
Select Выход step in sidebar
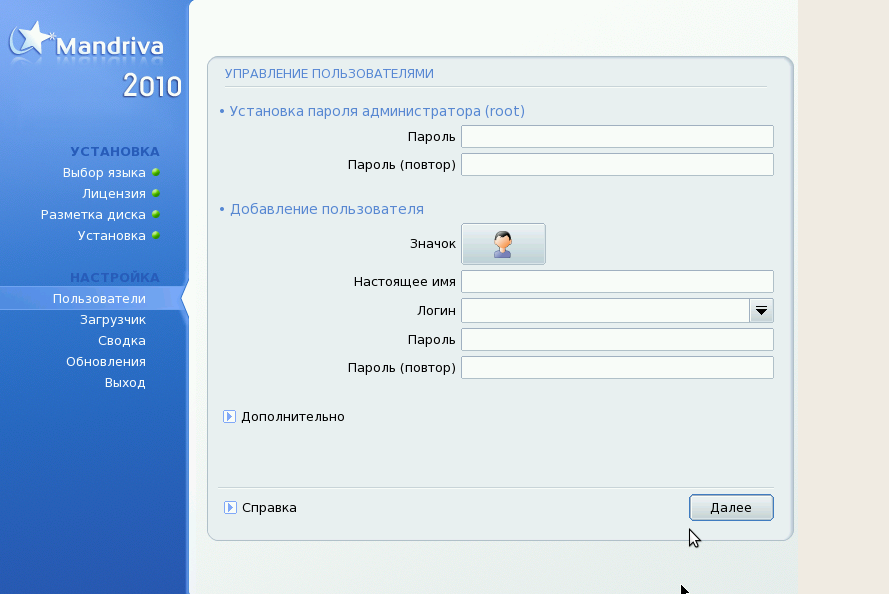point(125,383)
